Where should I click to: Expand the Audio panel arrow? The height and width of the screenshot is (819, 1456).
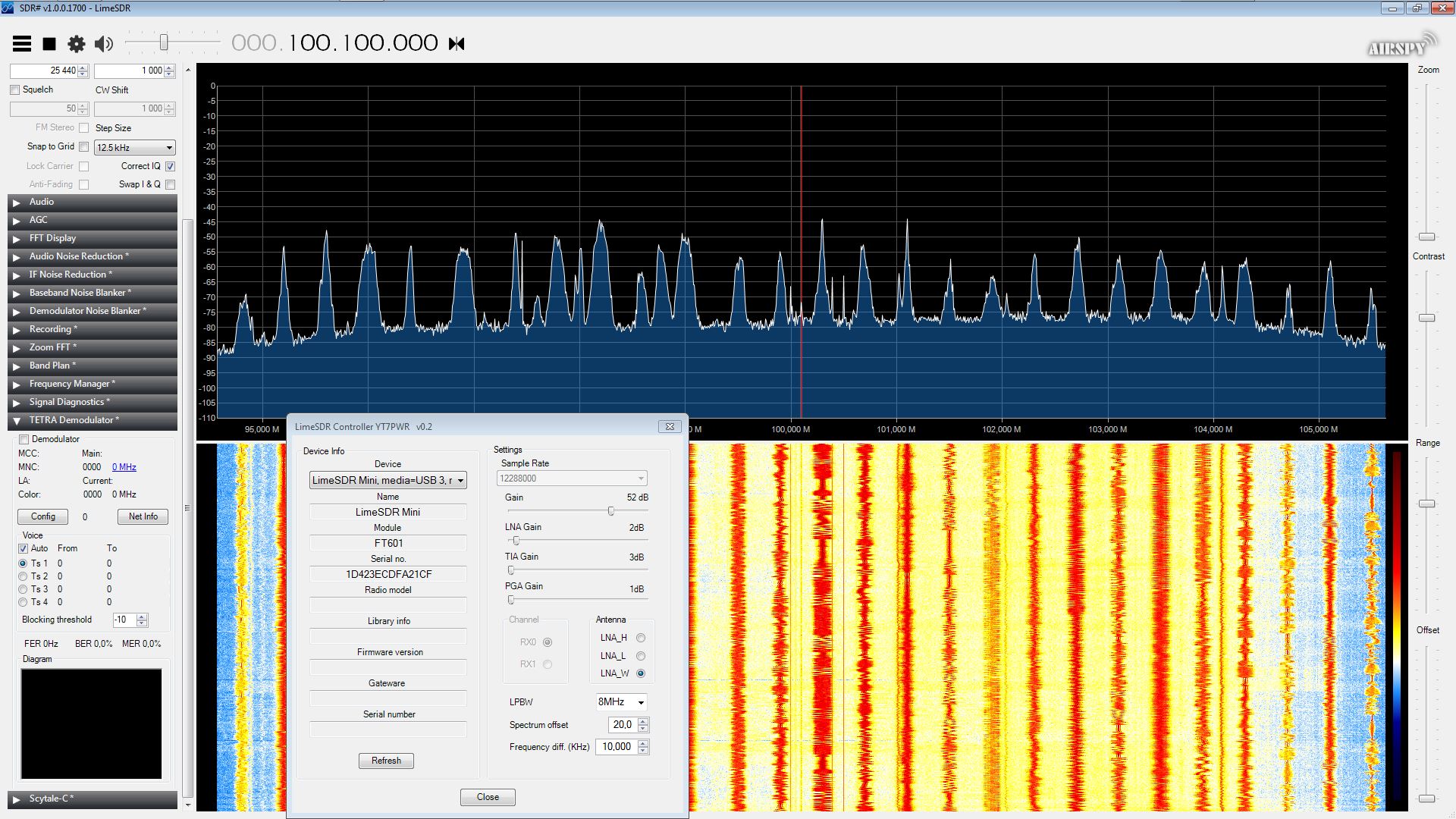[17, 202]
